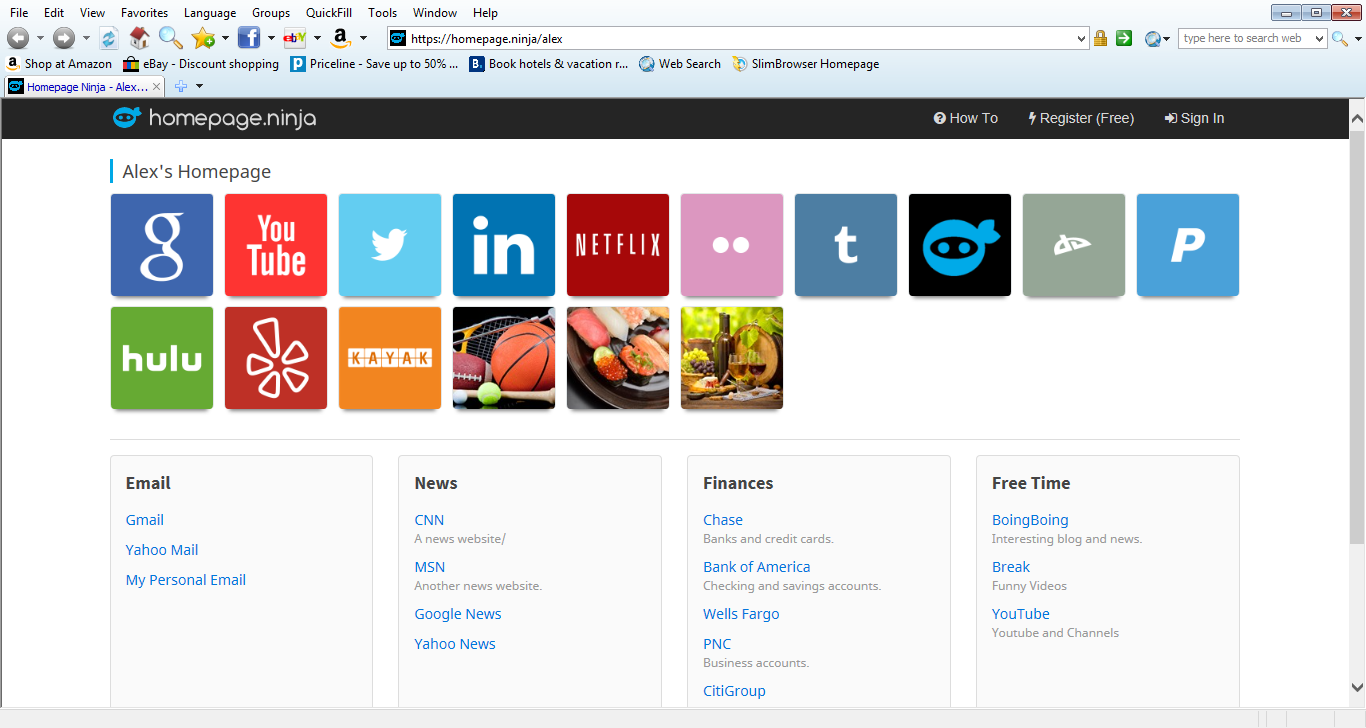Open the Tools menu
This screenshot has height=728, width=1366.
[x=382, y=12]
